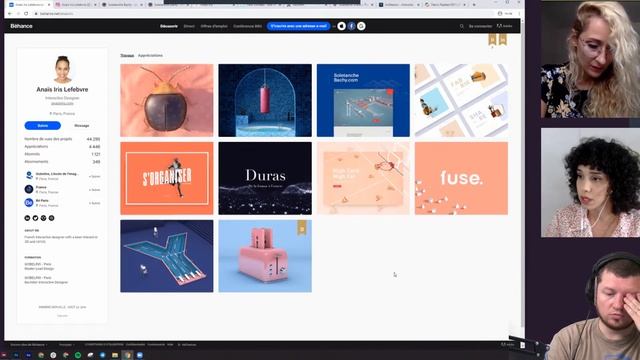Open the first social icon under profile teams
Screen dimensions: 640x360
tap(27, 218)
